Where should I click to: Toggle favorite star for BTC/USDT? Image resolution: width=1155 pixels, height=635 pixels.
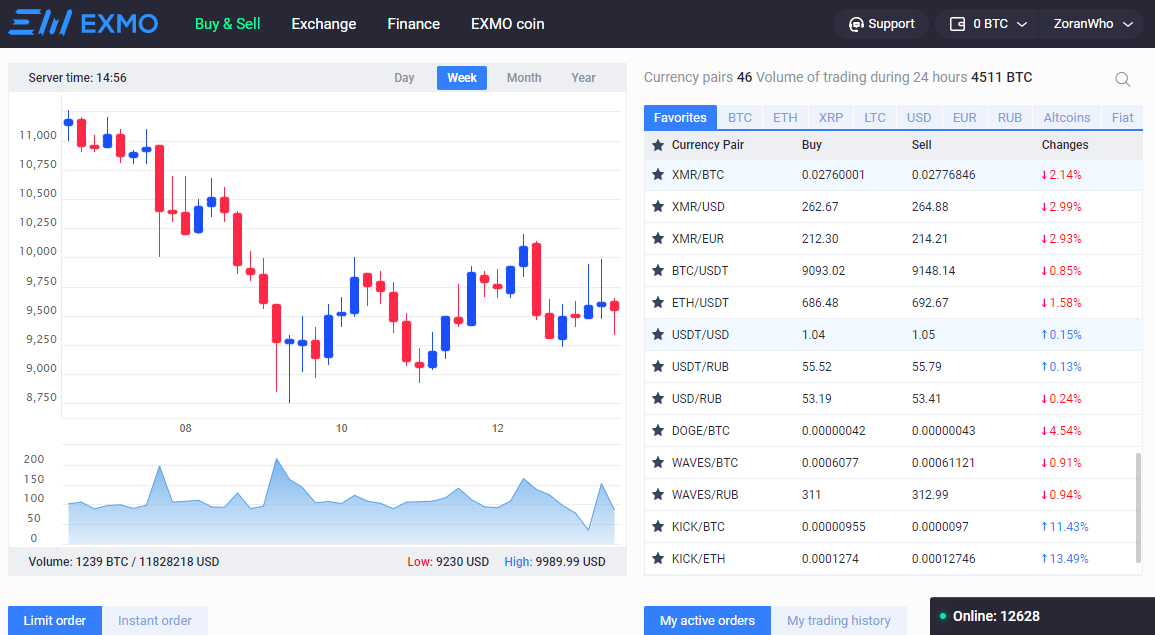(658, 270)
